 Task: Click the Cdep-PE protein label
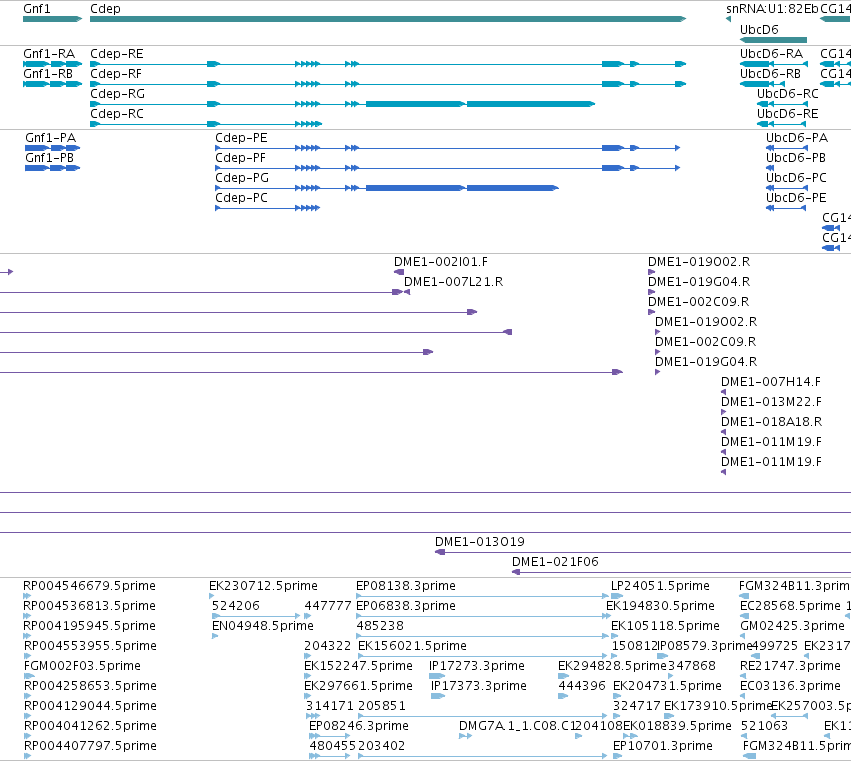242,138
